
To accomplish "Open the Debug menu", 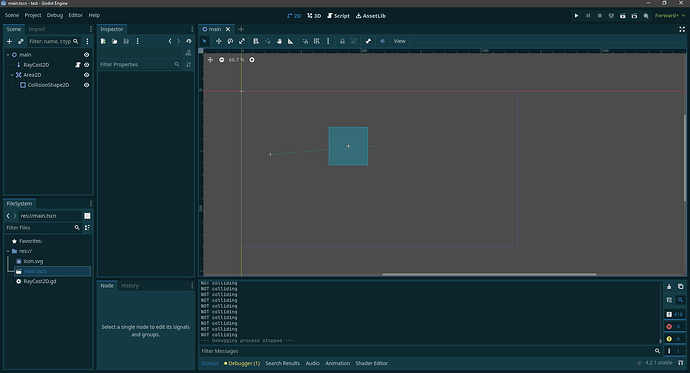I will click(x=55, y=15).
